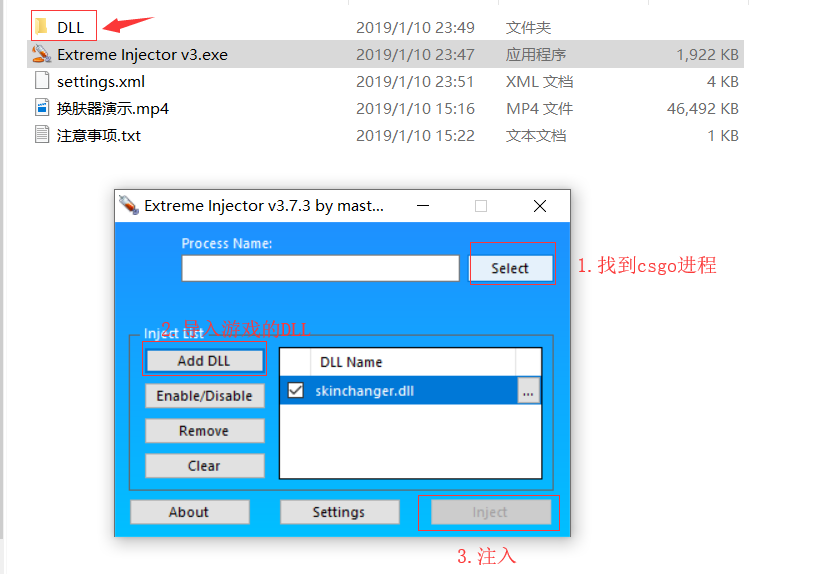Click the 换肤器演示.mp4 video file icon
The height and width of the screenshot is (574, 829).
click(42, 108)
